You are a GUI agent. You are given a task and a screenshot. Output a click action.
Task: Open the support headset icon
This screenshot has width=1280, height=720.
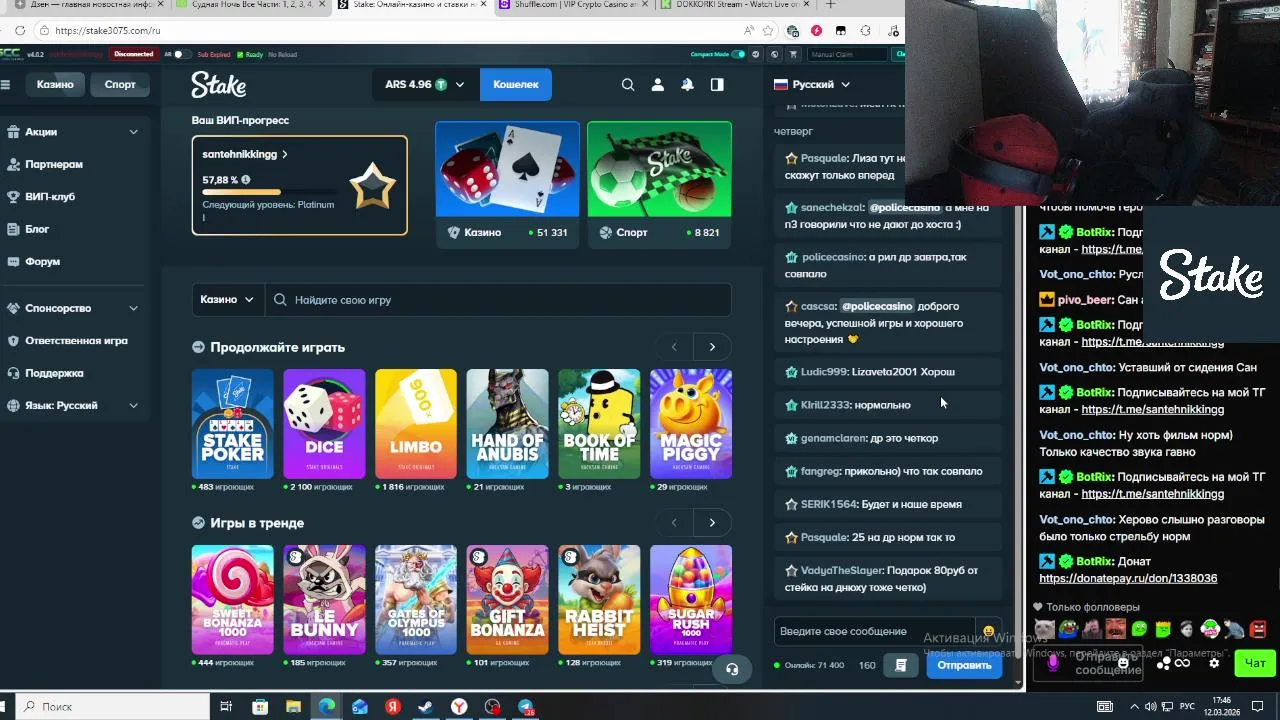pyautogui.click(x=732, y=669)
